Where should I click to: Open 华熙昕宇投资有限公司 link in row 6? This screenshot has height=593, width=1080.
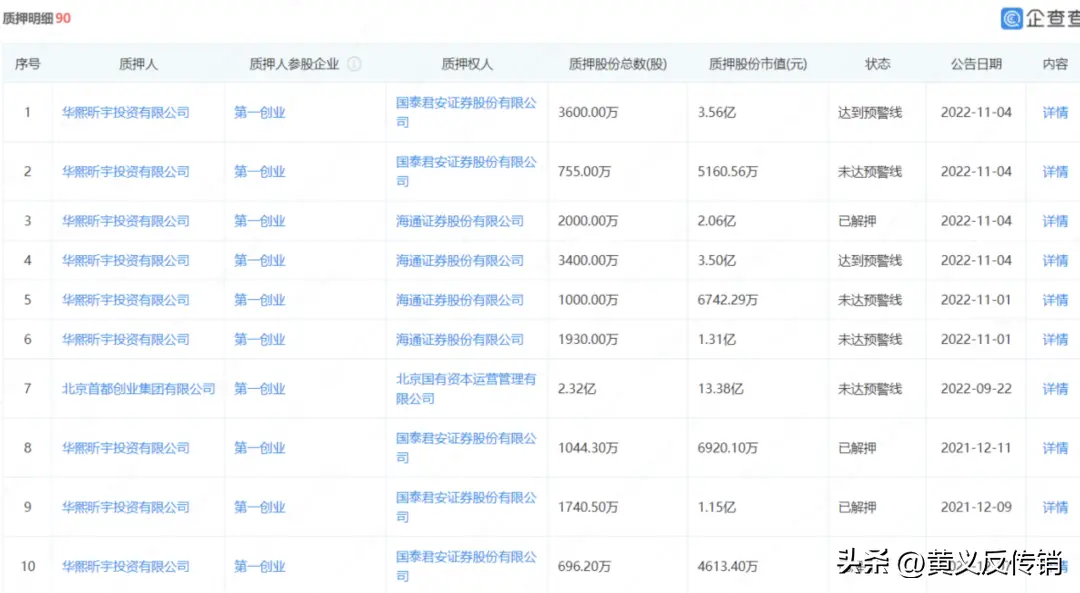(125, 340)
